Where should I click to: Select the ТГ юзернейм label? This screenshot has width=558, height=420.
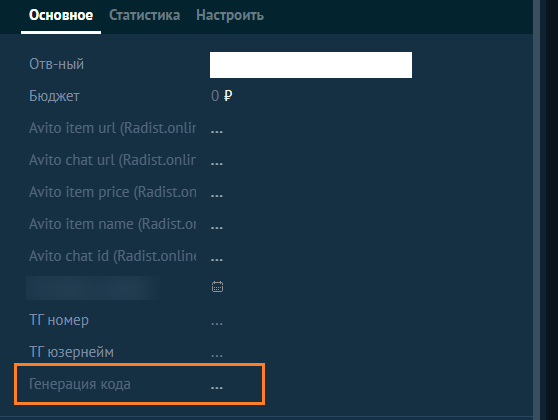point(72,352)
